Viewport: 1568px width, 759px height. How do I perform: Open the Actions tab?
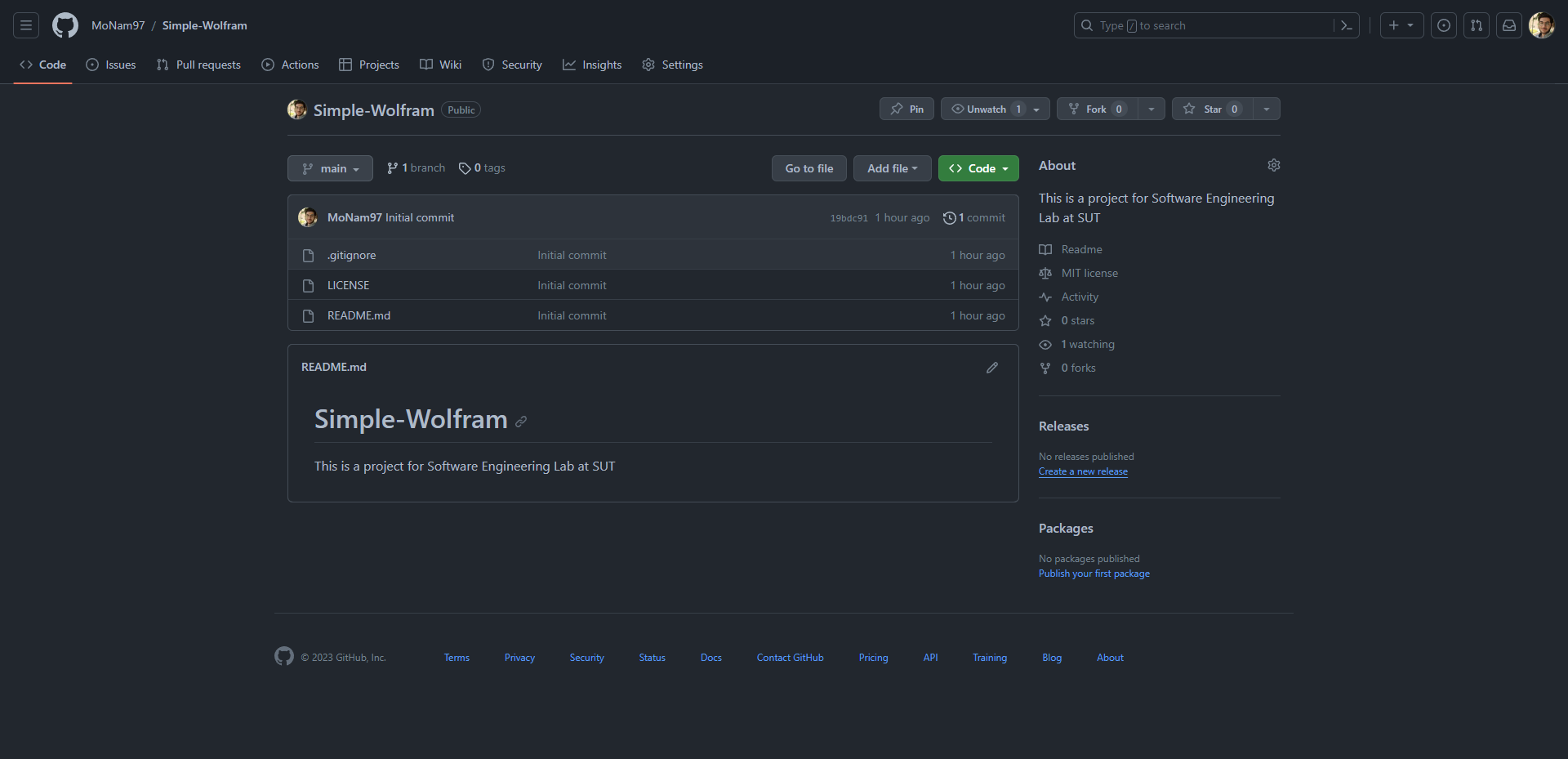[x=290, y=65]
